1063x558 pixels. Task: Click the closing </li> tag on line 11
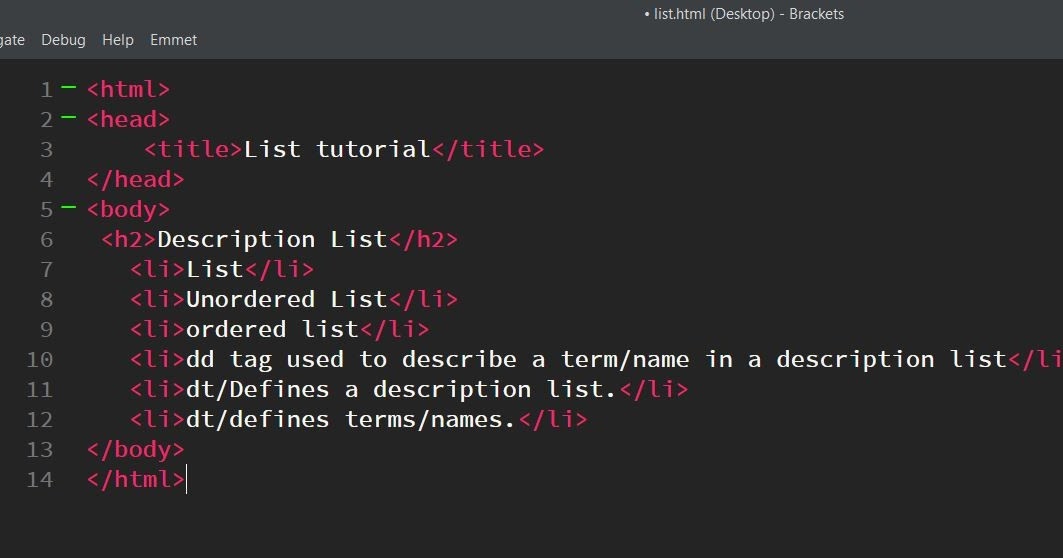(x=654, y=389)
